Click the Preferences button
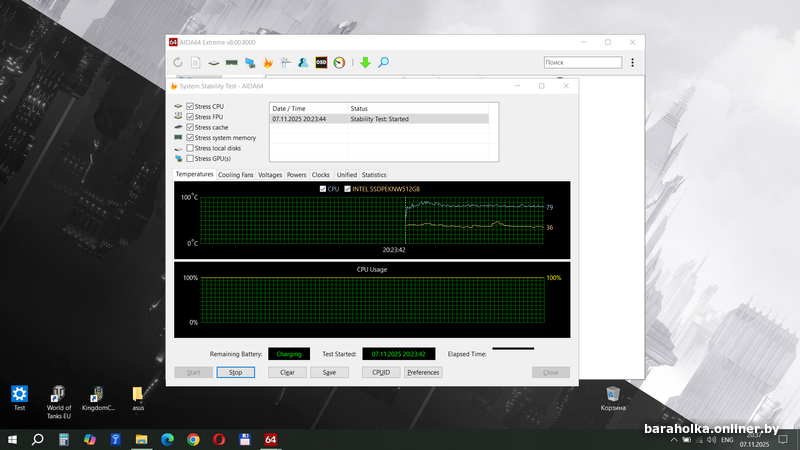800x450 pixels. tap(423, 372)
